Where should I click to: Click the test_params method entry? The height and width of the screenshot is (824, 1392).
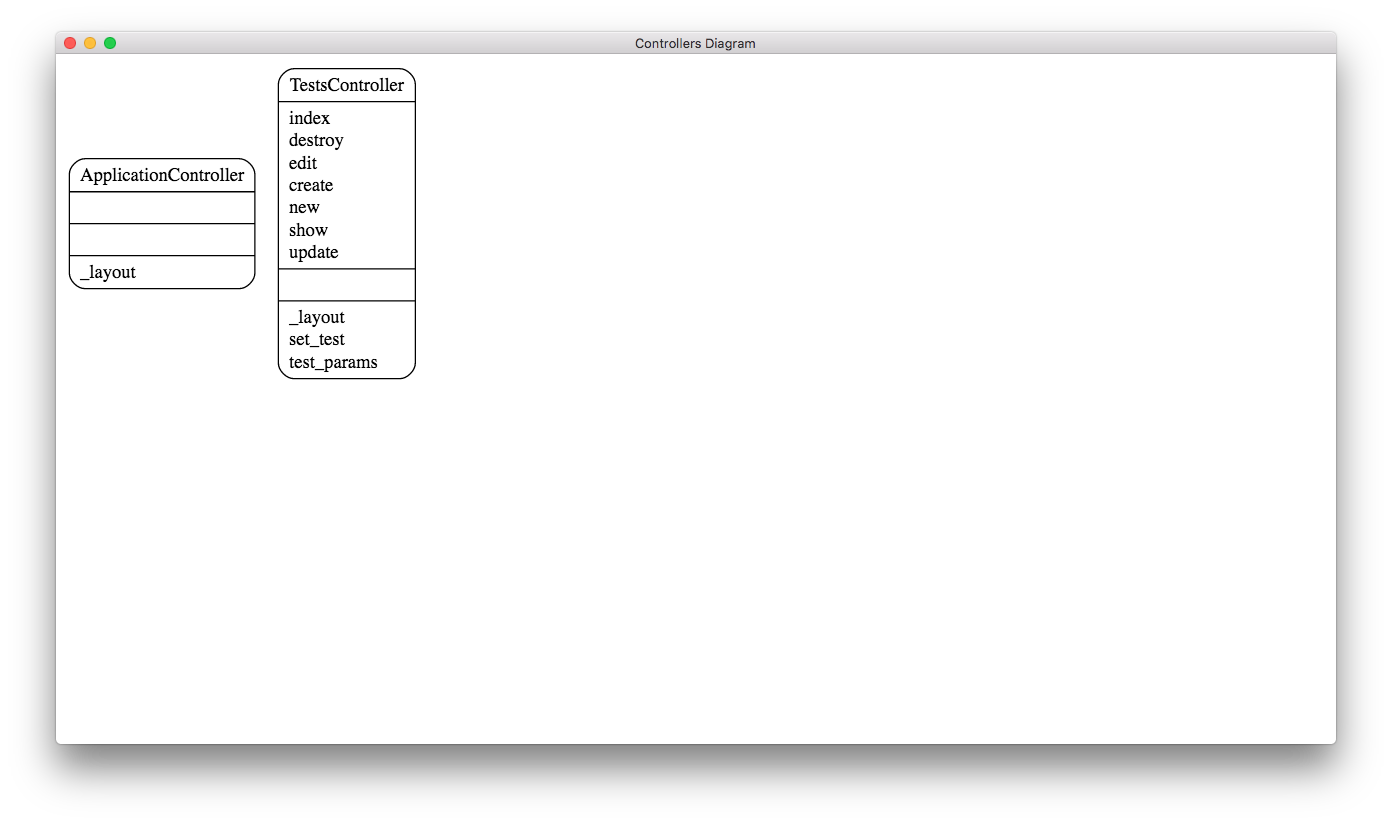333,362
